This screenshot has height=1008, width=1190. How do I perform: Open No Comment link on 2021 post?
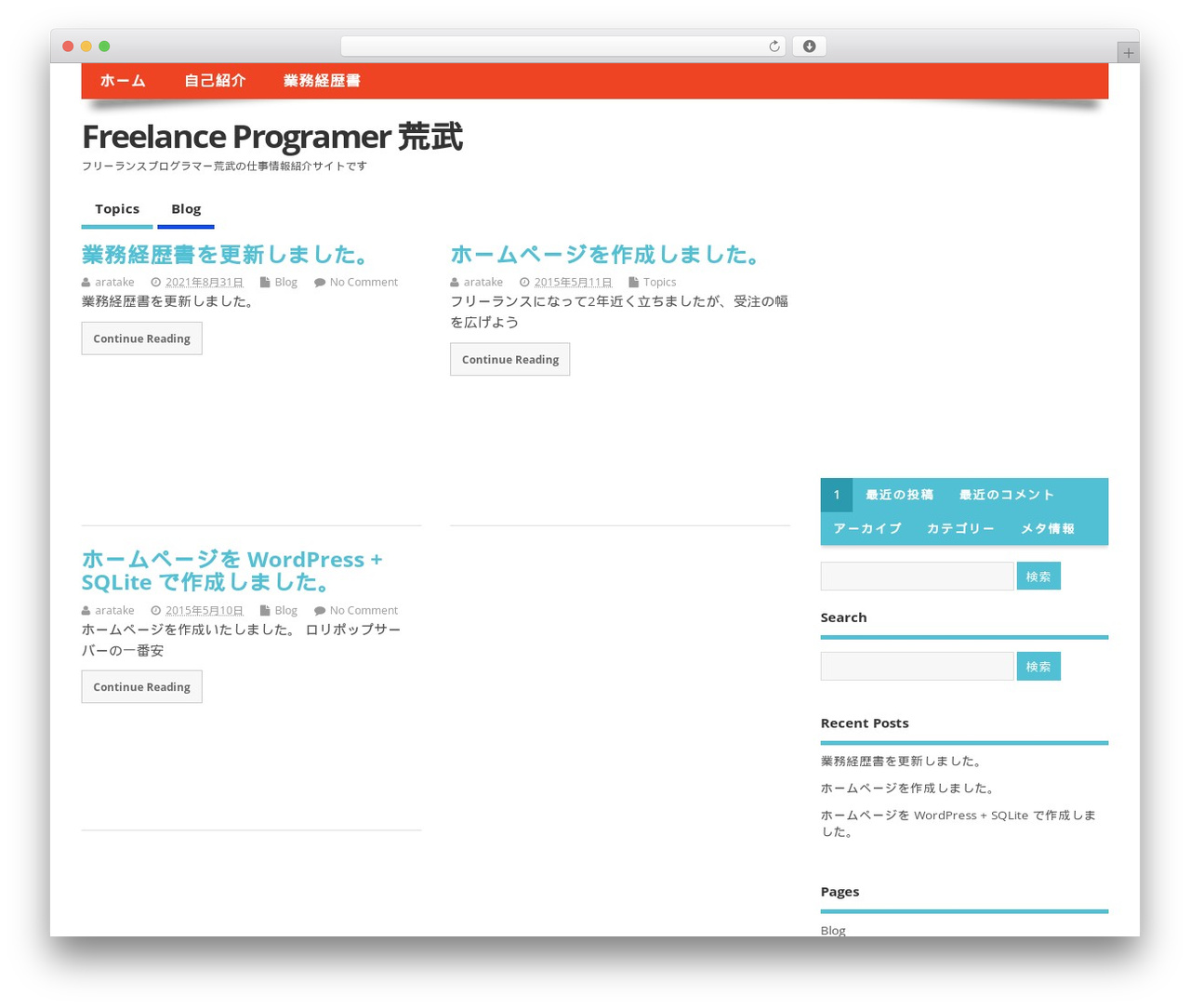click(364, 282)
